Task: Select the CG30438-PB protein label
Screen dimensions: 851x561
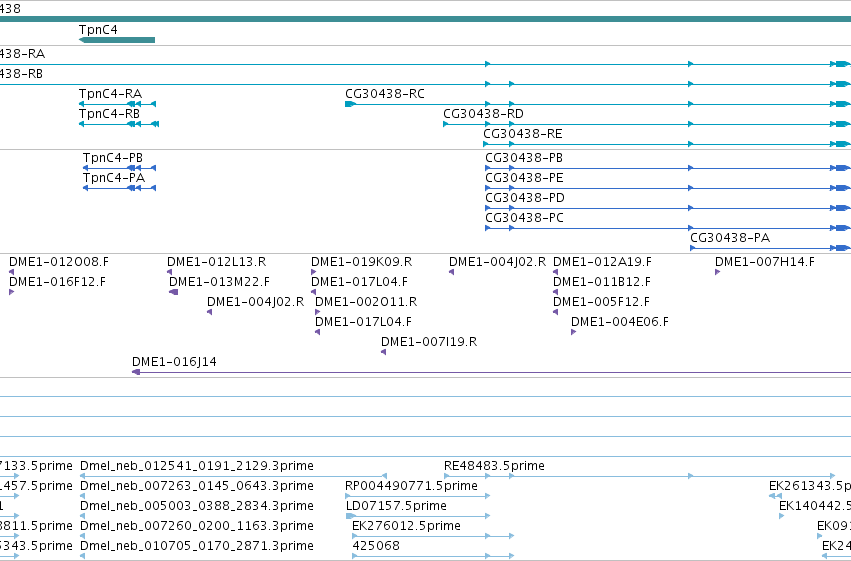Action: coord(524,158)
